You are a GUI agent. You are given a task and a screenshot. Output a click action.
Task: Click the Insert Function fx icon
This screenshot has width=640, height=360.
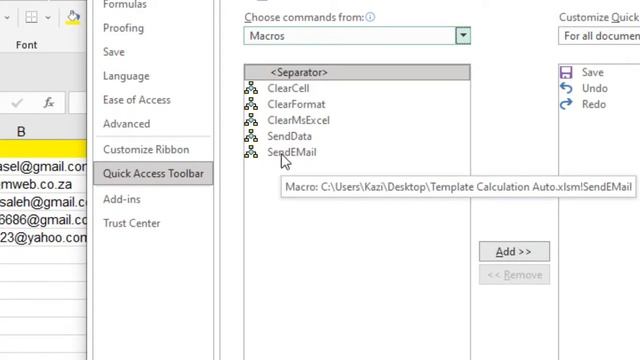[49, 102]
